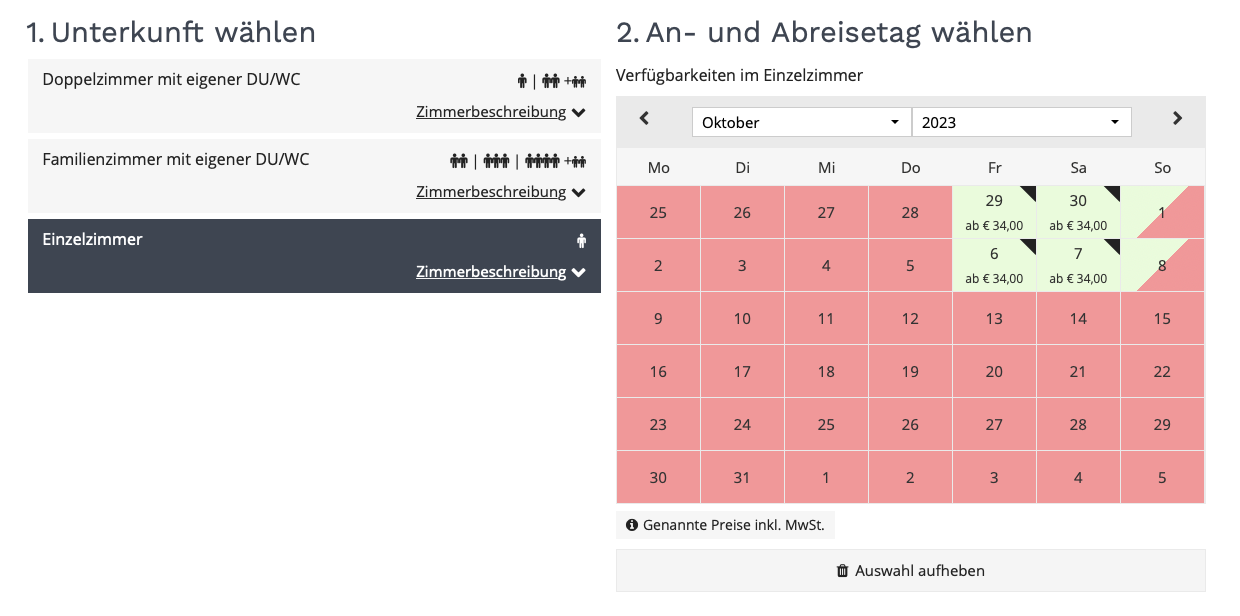The height and width of the screenshot is (616, 1240).
Task: Expand Zimmerbeschreibung under Familienzimmer
Action: pyautogui.click(x=500, y=192)
